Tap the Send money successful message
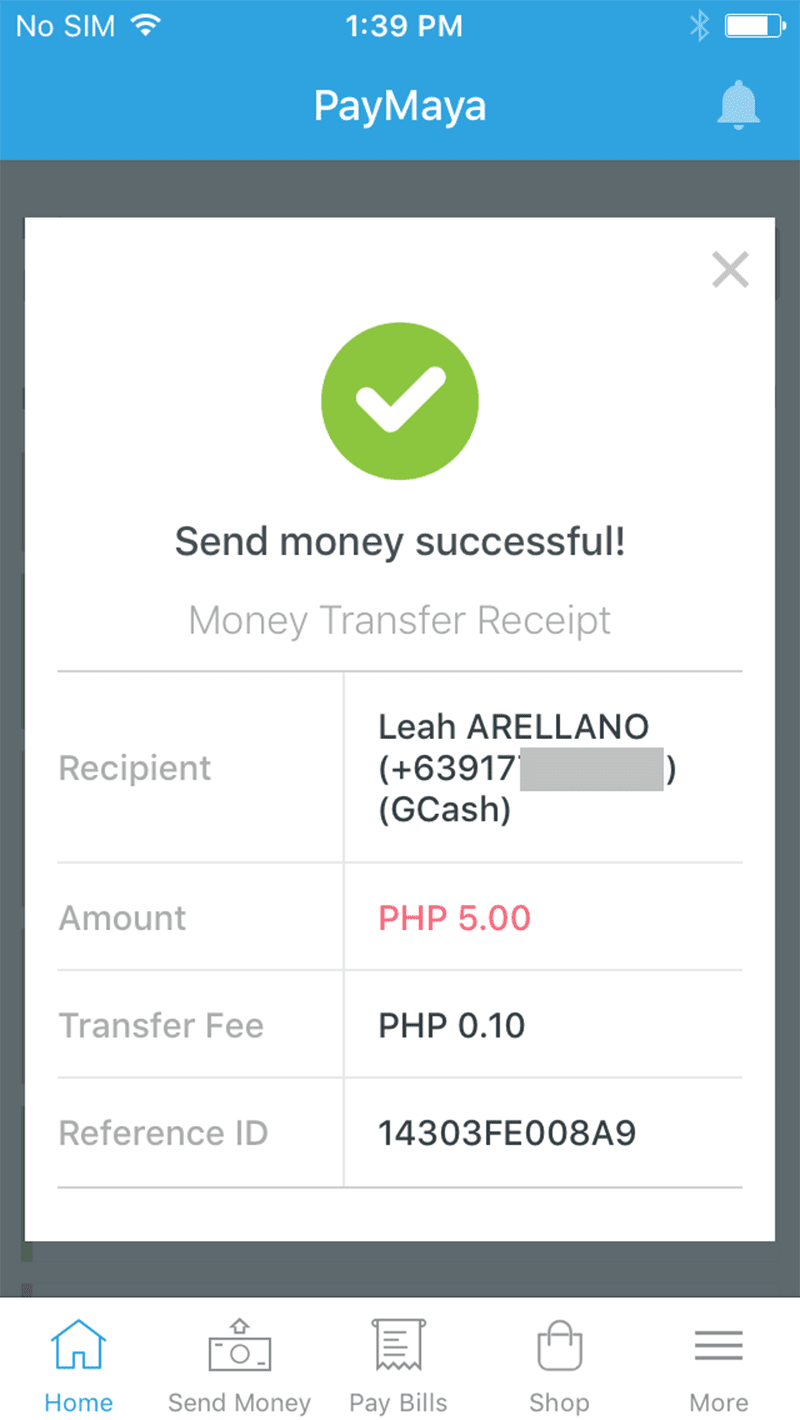This screenshot has height=1420, width=800. tap(400, 542)
